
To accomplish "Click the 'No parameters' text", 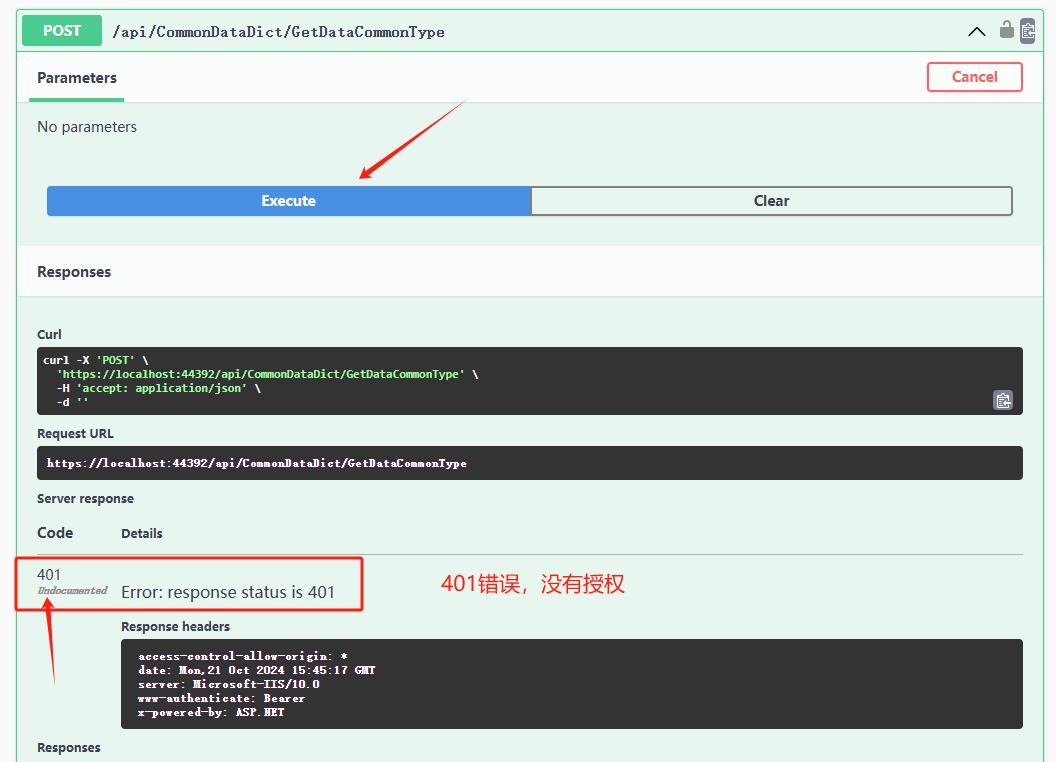I will click(x=87, y=127).
